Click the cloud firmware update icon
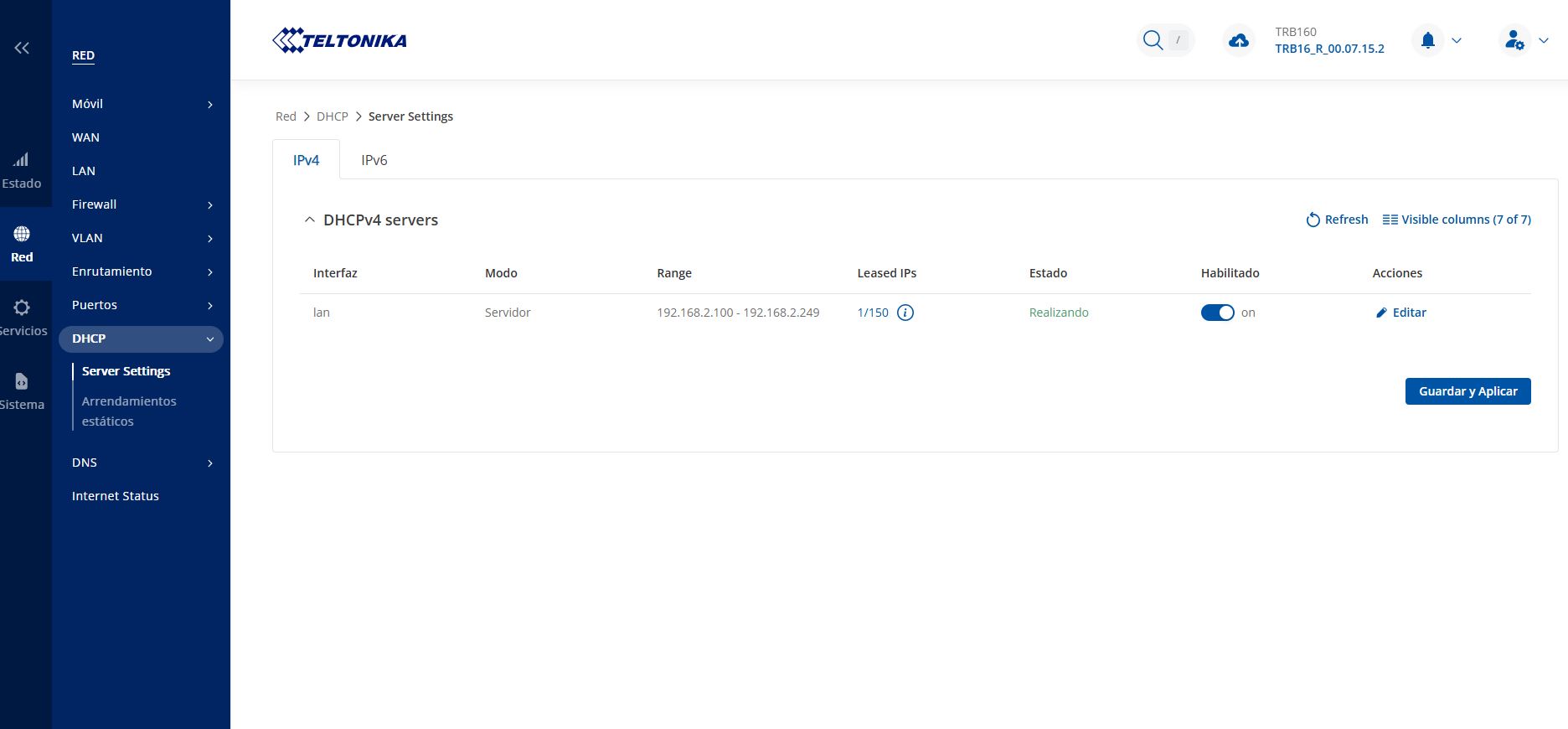This screenshot has width=1568, height=729. click(x=1238, y=40)
